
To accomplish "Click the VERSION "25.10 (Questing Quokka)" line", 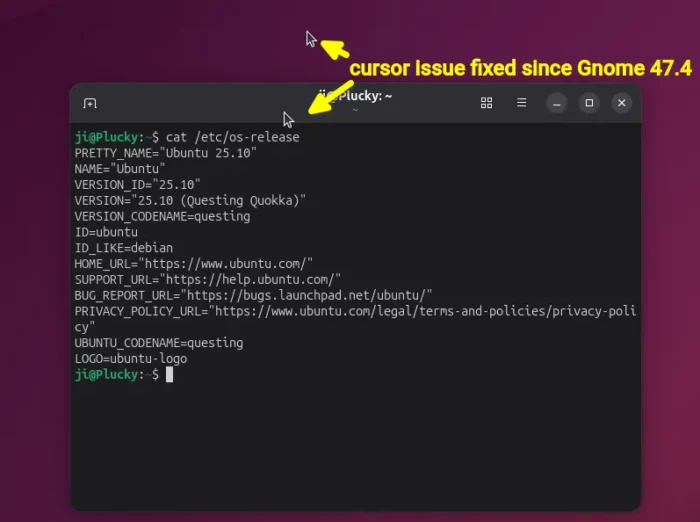I will tap(190, 200).
